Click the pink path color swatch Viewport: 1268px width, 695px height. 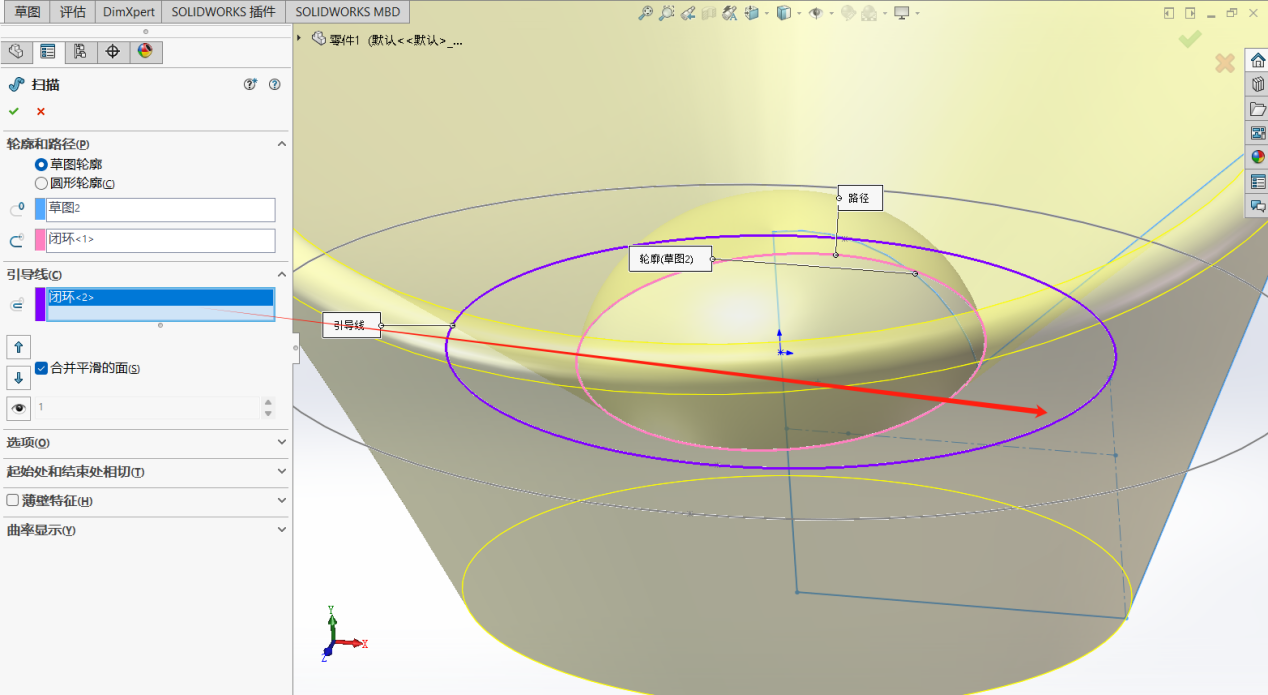[40, 240]
